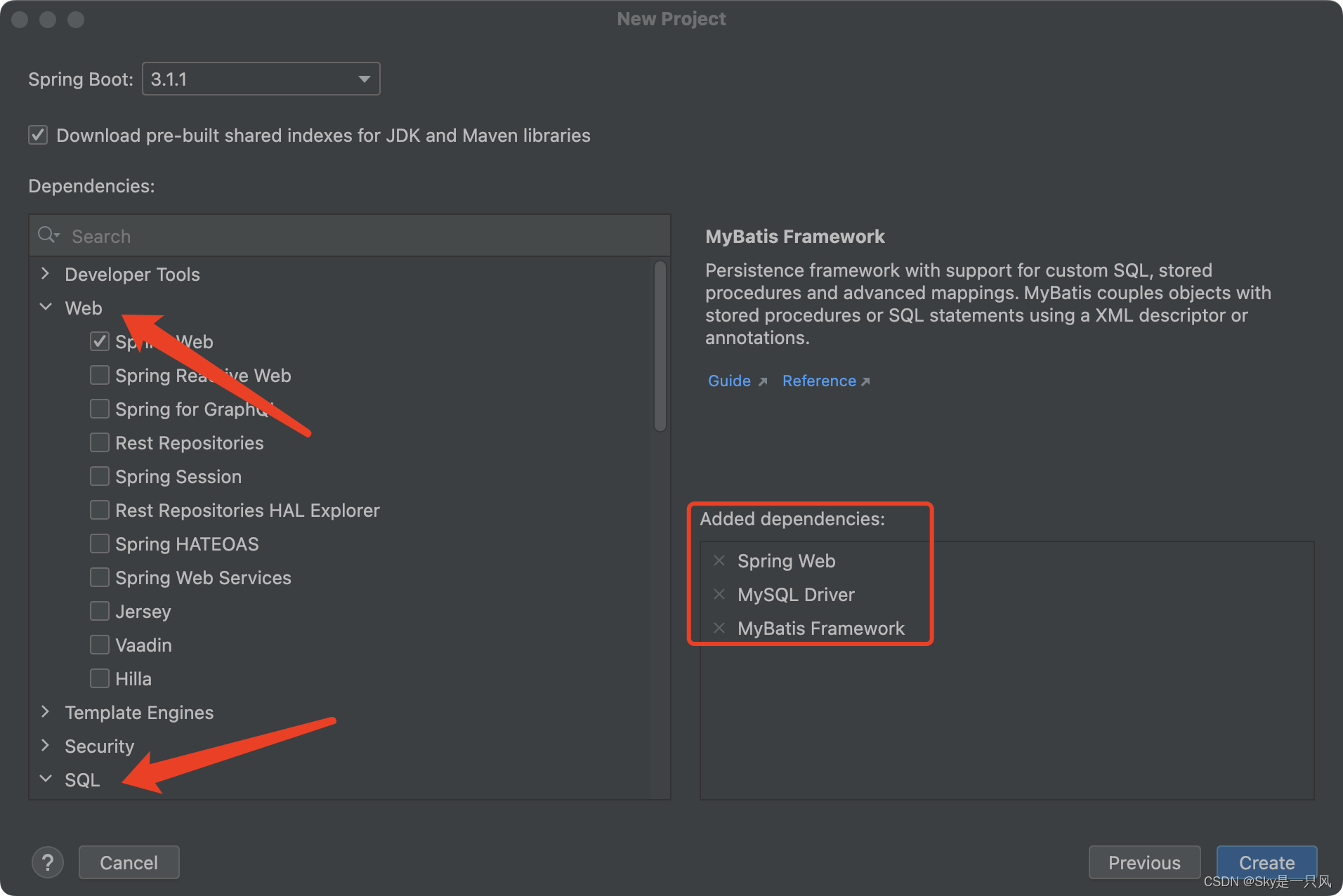Click the Cancel button
Image resolution: width=1343 pixels, height=896 pixels.
129,862
